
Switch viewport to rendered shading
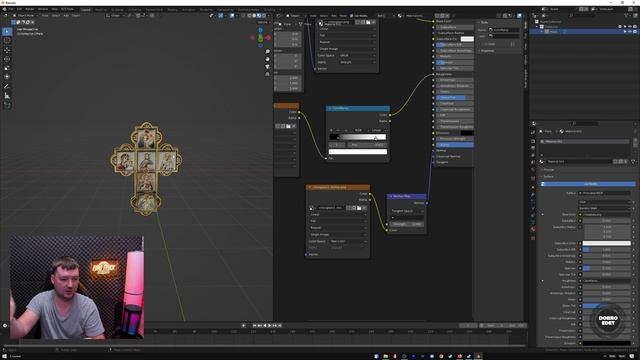coord(263,16)
